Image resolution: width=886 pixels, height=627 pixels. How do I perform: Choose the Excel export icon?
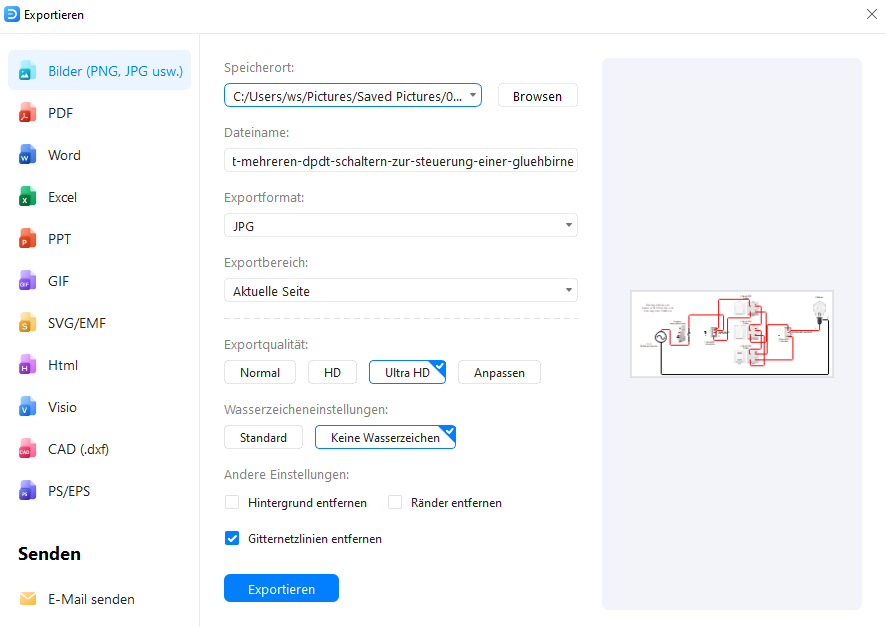pyautogui.click(x=28, y=198)
